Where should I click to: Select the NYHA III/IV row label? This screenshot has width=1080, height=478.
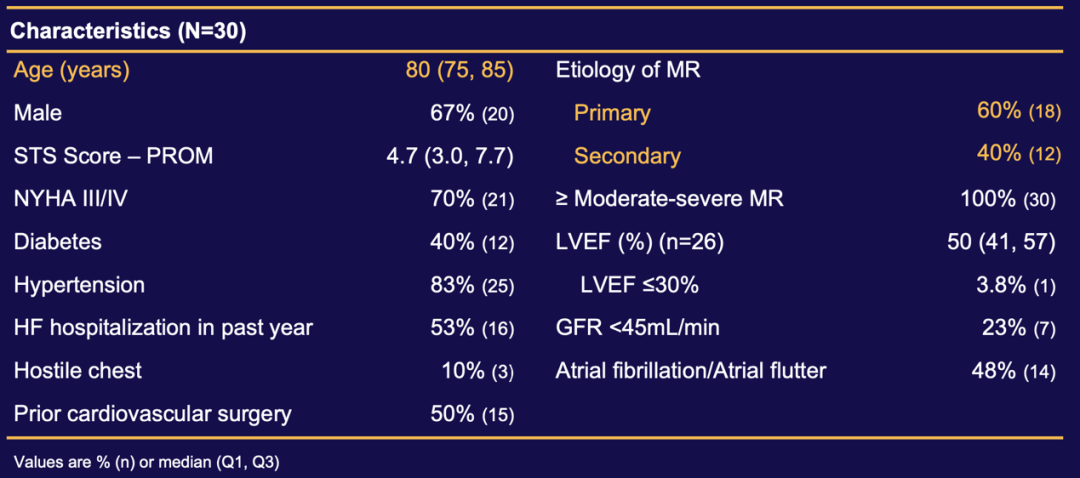click(70, 199)
